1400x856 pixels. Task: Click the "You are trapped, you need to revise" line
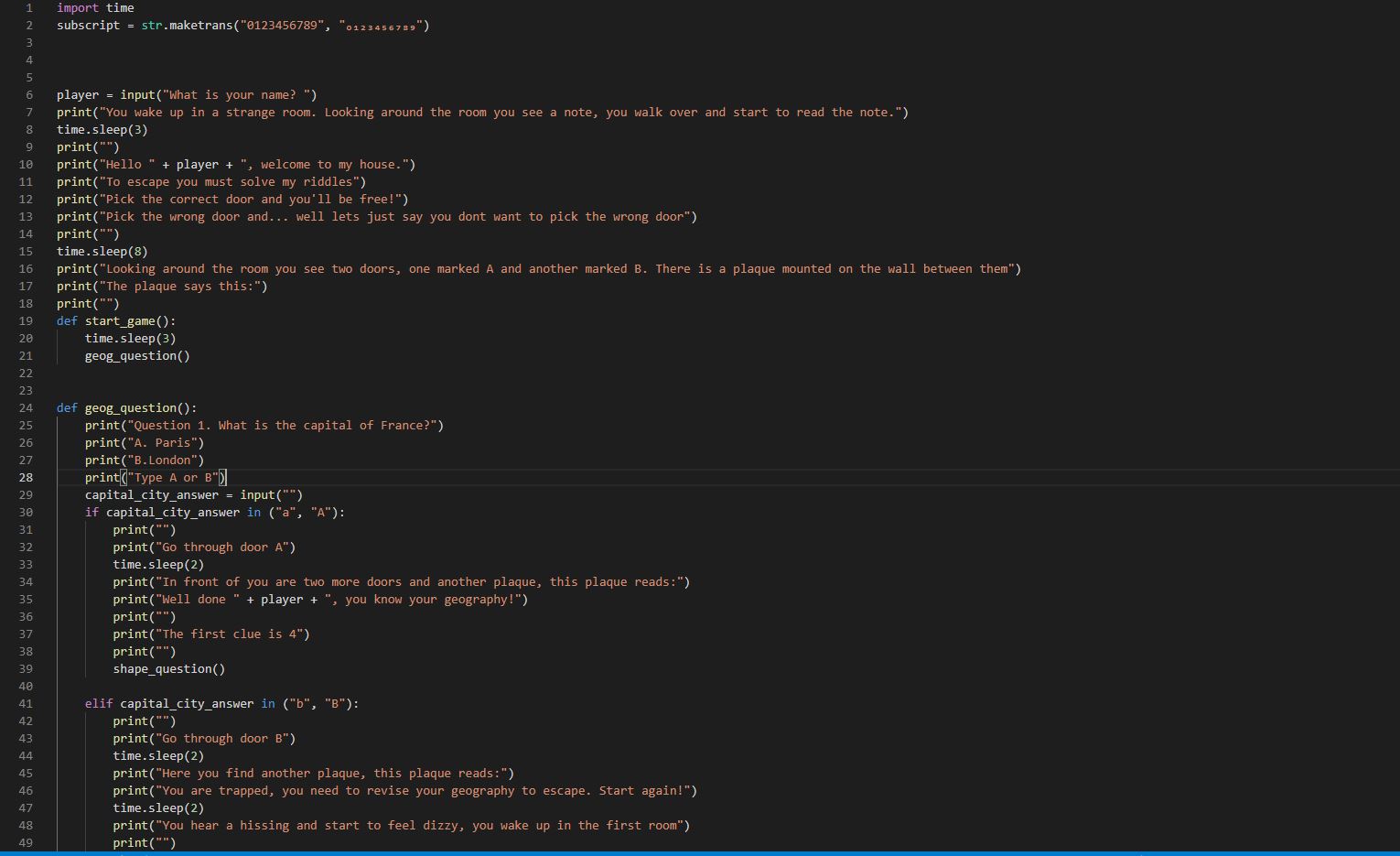pyautogui.click(x=405, y=791)
